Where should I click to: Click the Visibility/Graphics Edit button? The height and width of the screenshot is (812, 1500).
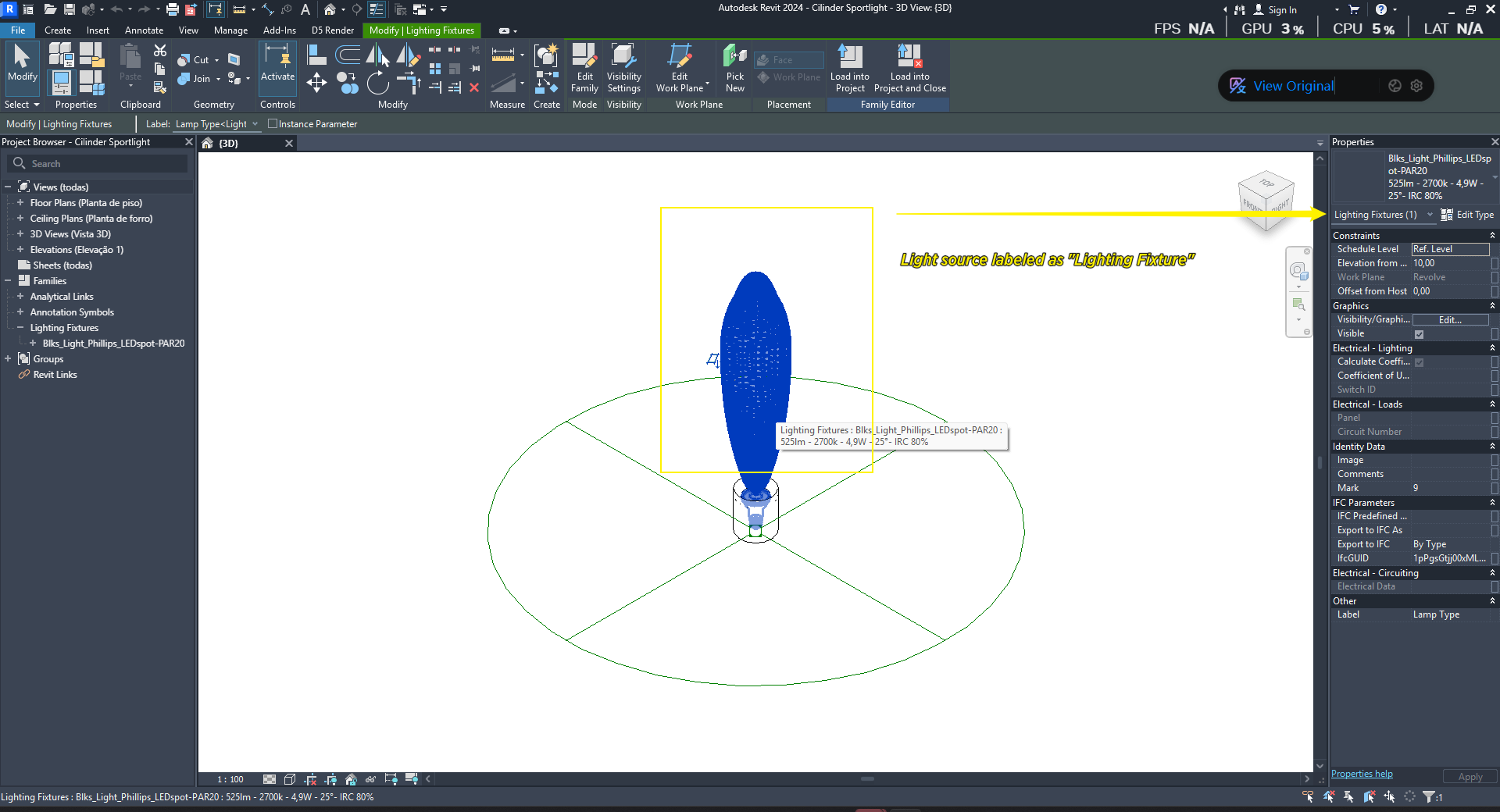[1450, 320]
